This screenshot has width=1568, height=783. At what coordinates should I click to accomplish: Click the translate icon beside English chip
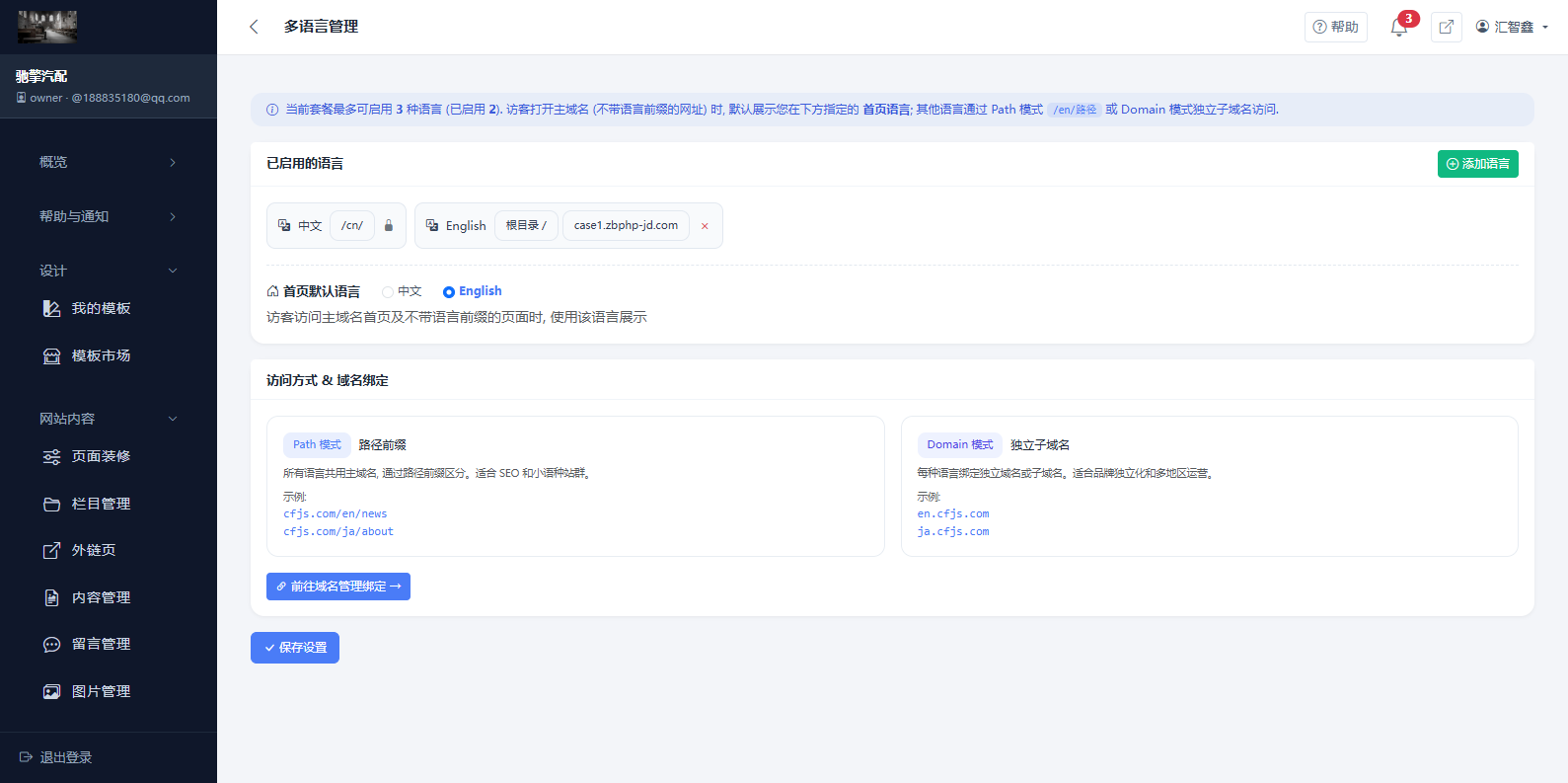432,225
